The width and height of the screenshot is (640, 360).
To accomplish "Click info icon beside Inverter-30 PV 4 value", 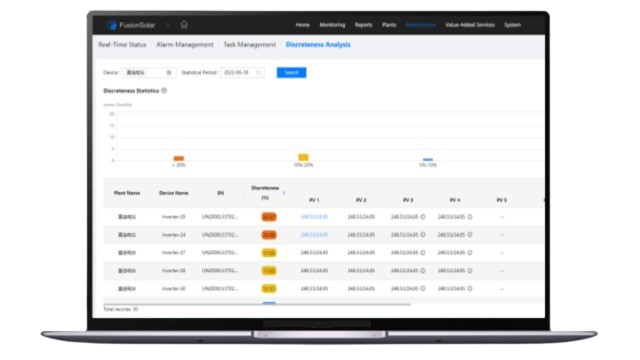I will [x=470, y=289].
